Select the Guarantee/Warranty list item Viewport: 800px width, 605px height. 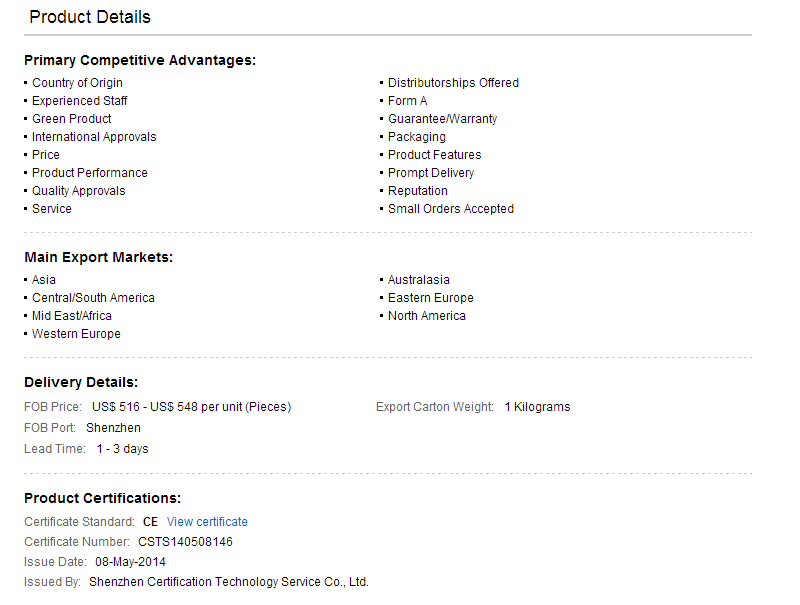click(442, 119)
